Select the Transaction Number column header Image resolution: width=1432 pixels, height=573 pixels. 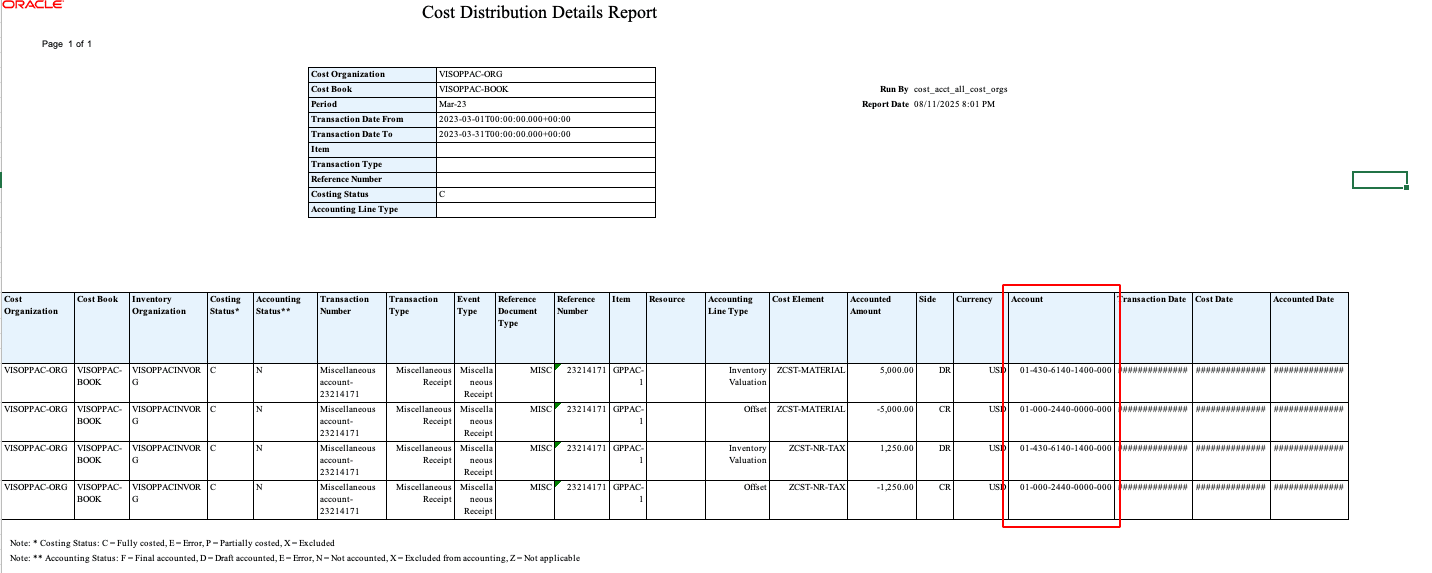(352, 327)
